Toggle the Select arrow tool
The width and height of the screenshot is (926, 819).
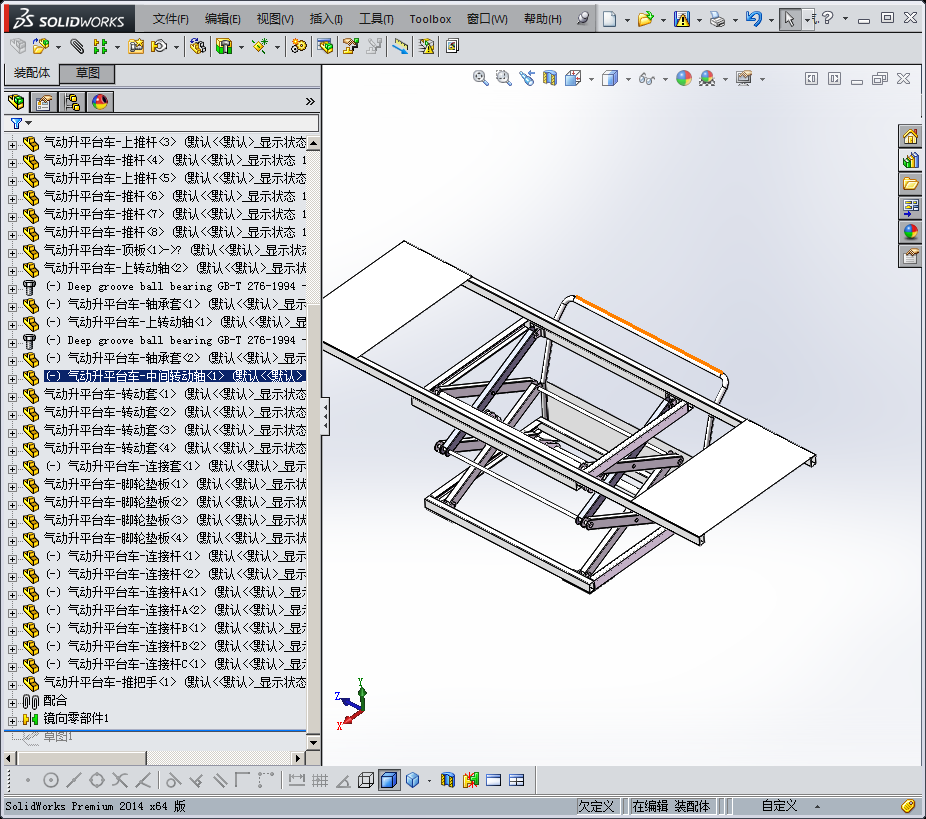(790, 19)
